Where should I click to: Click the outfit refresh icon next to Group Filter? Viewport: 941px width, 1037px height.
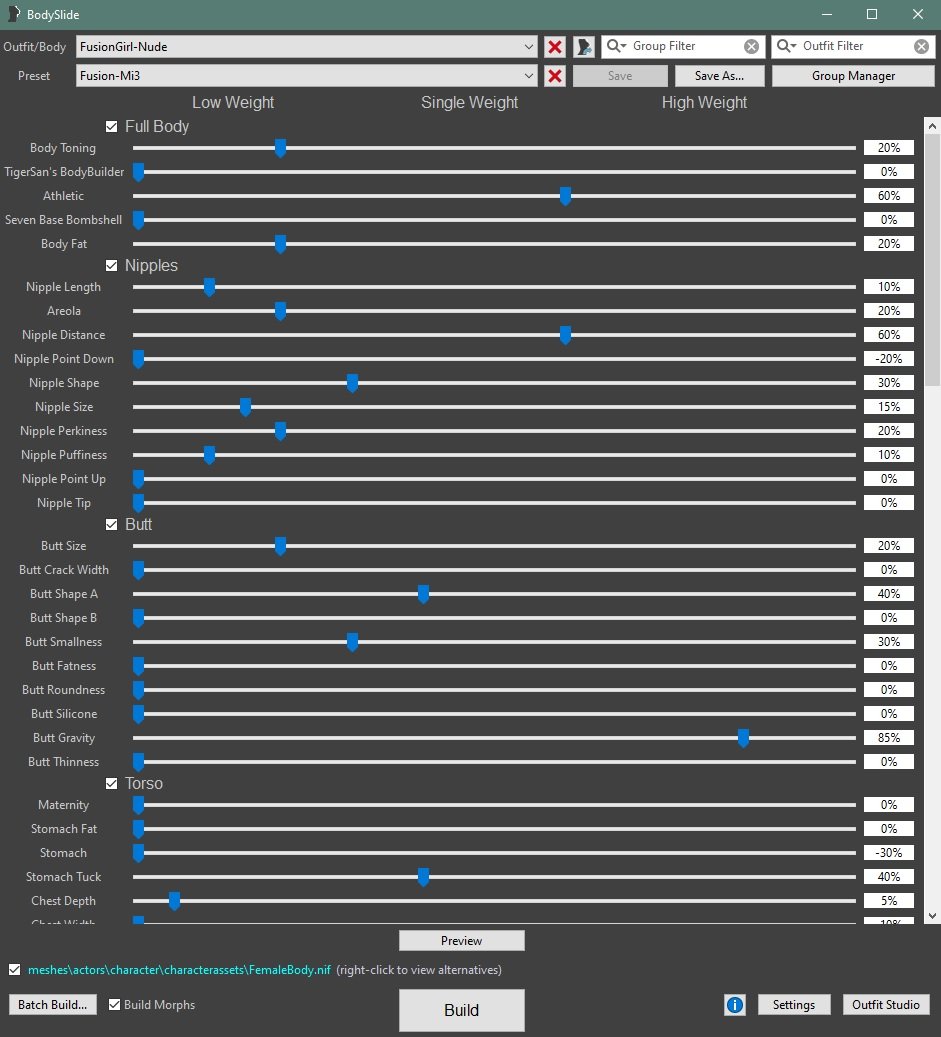[x=584, y=47]
